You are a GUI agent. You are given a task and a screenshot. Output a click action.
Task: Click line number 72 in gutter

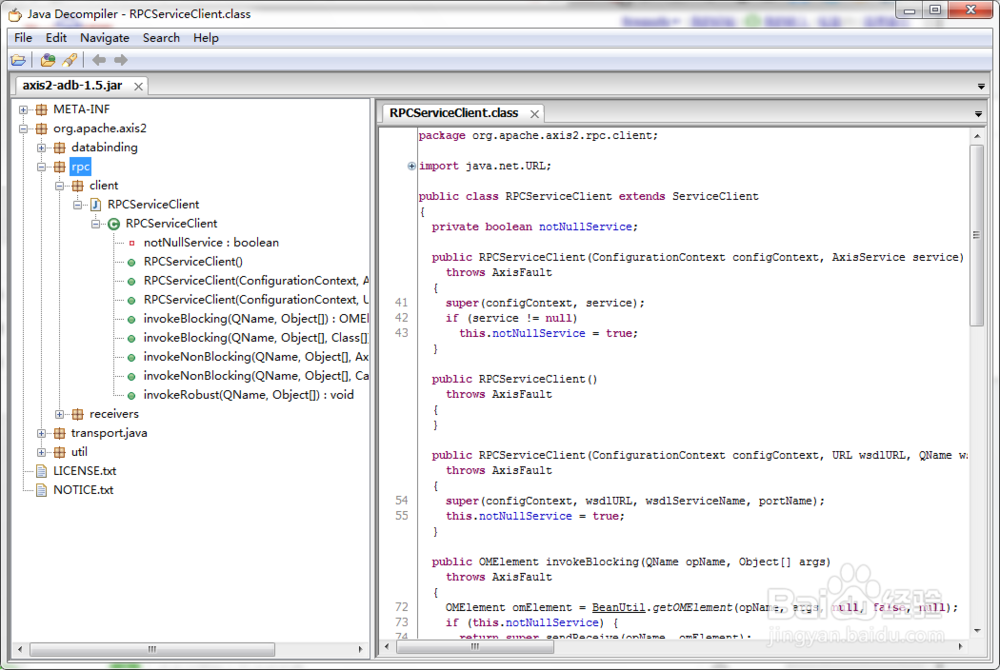click(x=401, y=608)
